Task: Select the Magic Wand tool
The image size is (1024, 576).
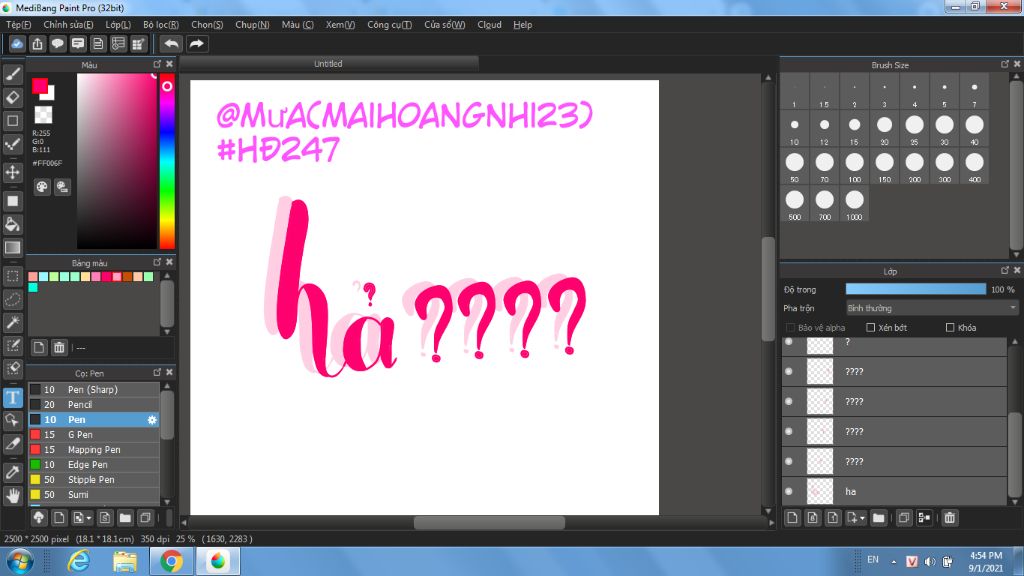Action: 12,323
